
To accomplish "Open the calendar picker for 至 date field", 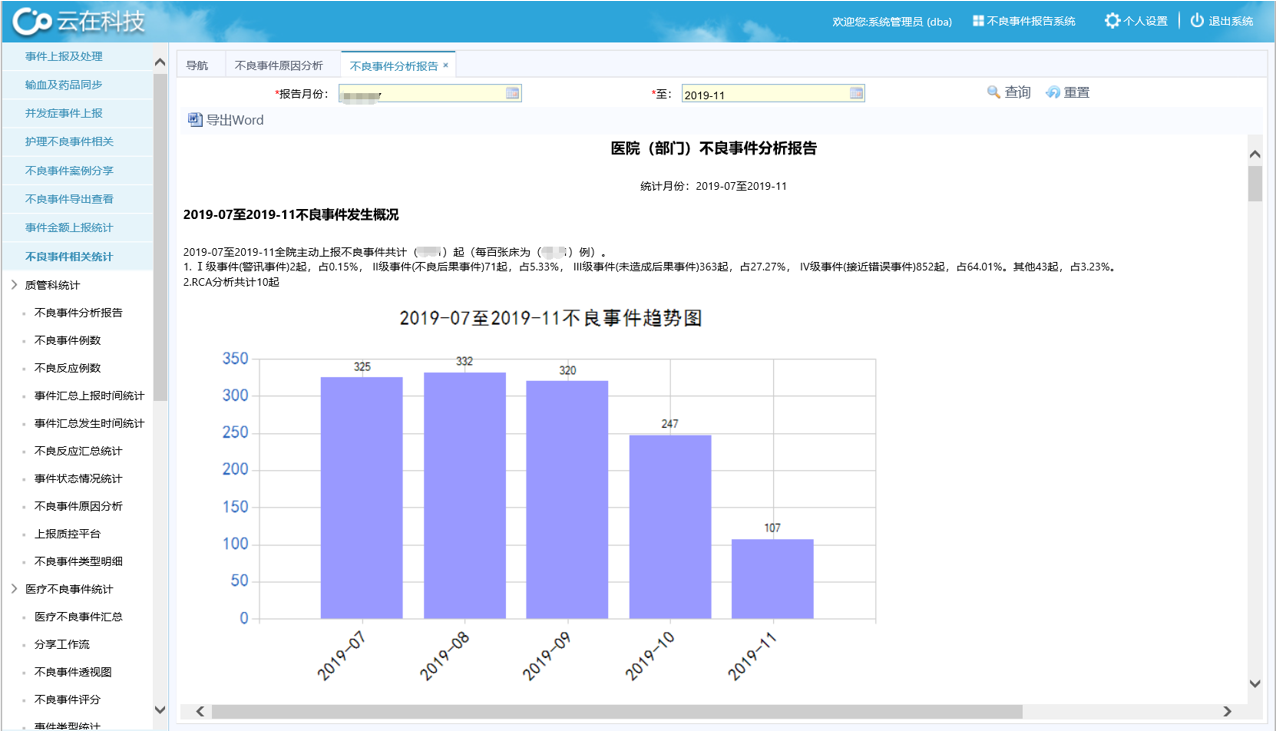I will [856, 93].
